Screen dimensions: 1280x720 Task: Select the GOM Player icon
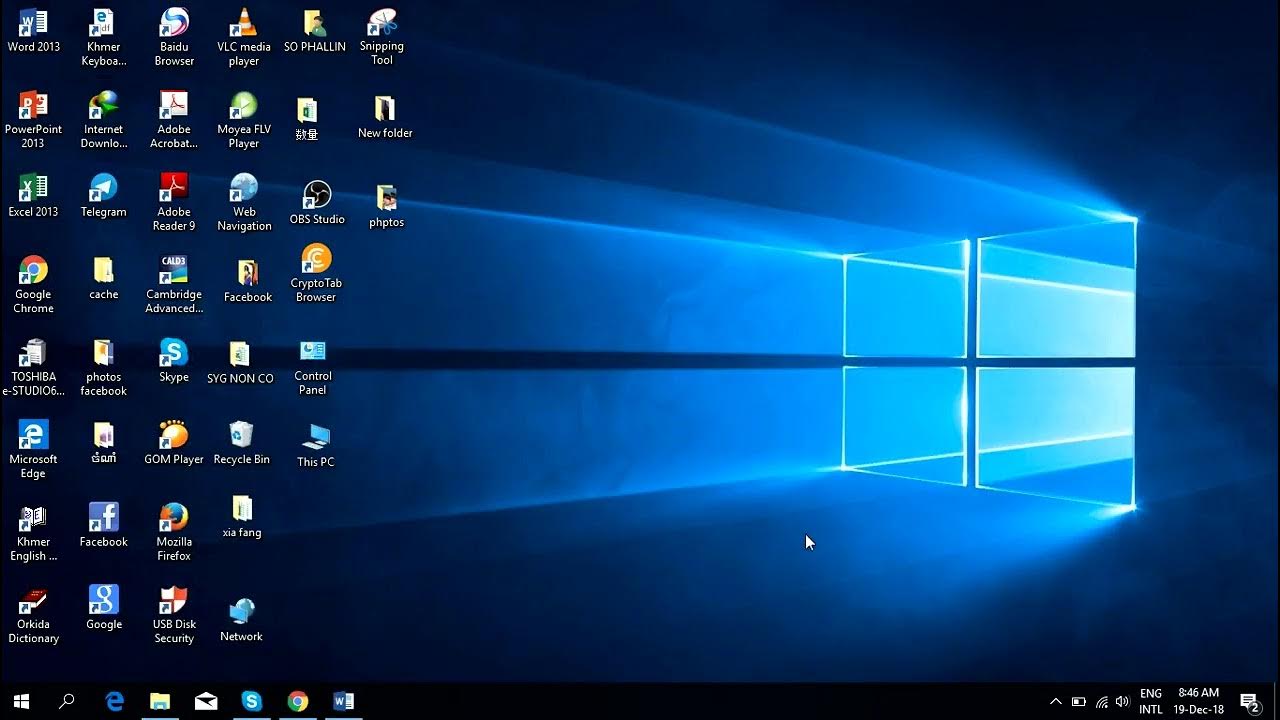pos(174,444)
